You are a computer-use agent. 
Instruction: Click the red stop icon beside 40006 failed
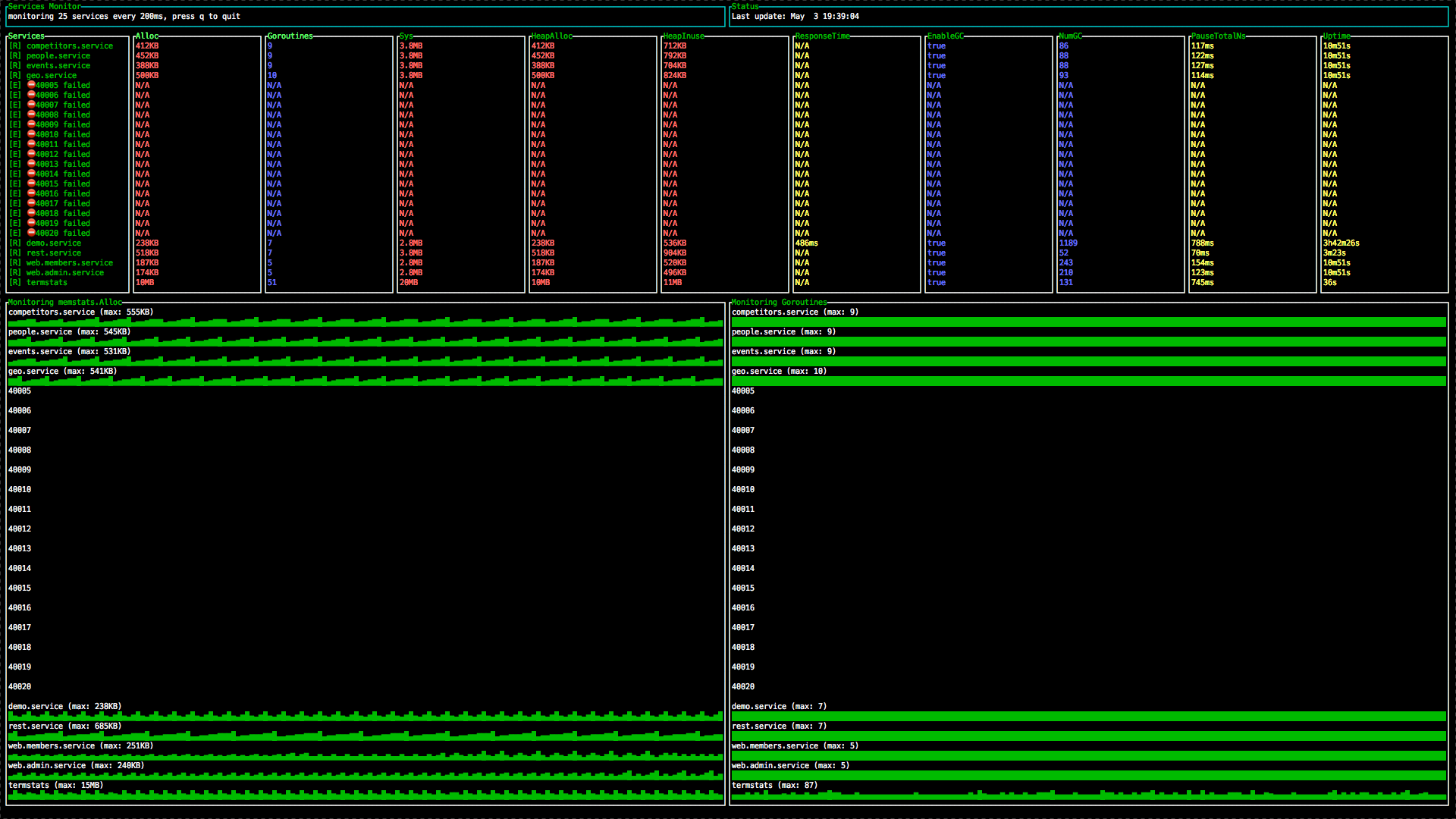(31, 95)
